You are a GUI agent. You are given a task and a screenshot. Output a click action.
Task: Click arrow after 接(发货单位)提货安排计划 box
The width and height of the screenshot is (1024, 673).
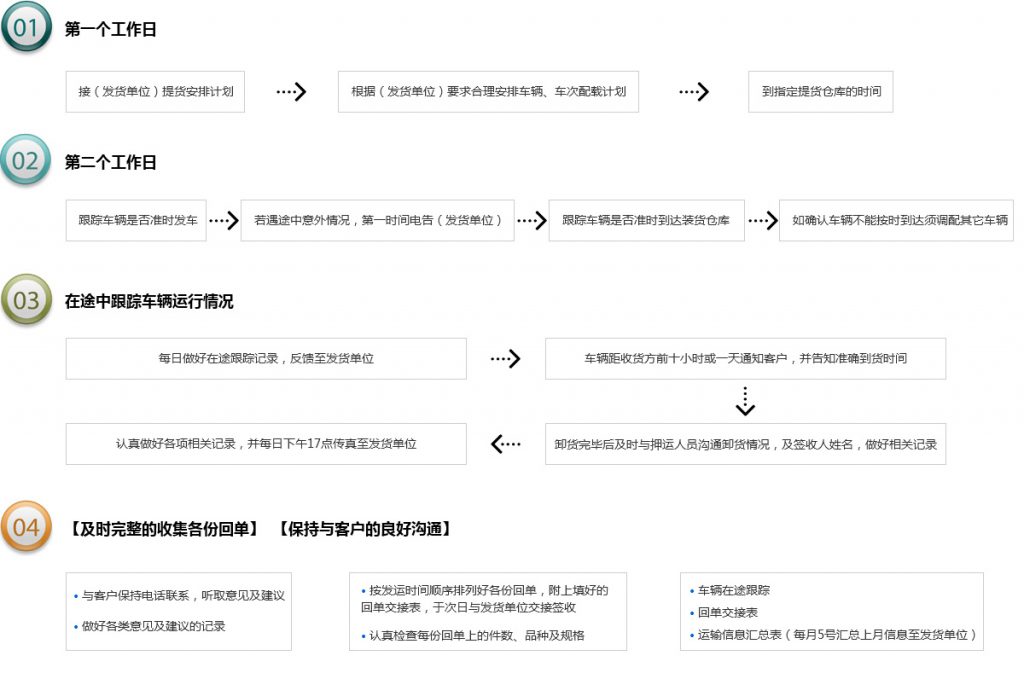[291, 92]
